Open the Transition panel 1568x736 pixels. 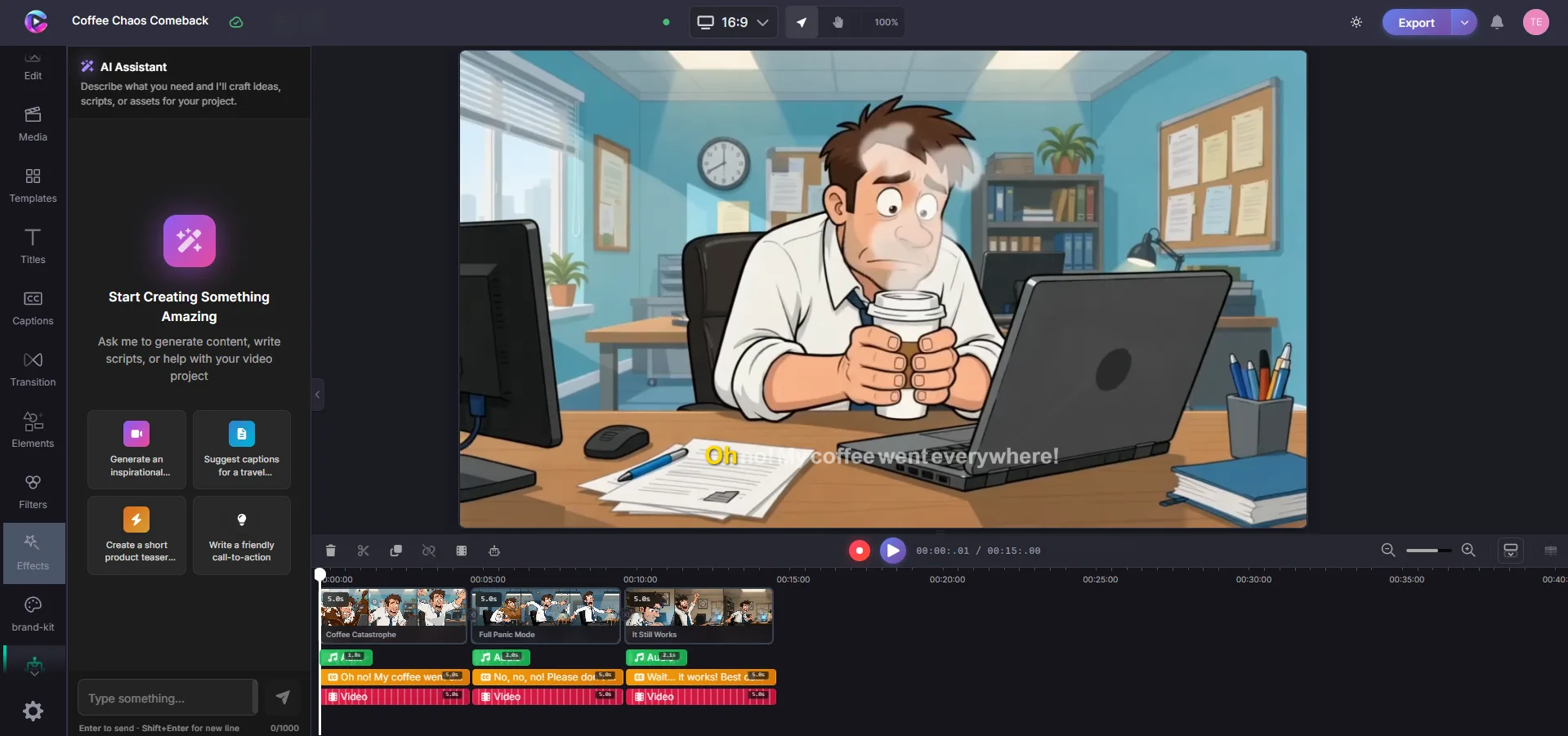[33, 369]
